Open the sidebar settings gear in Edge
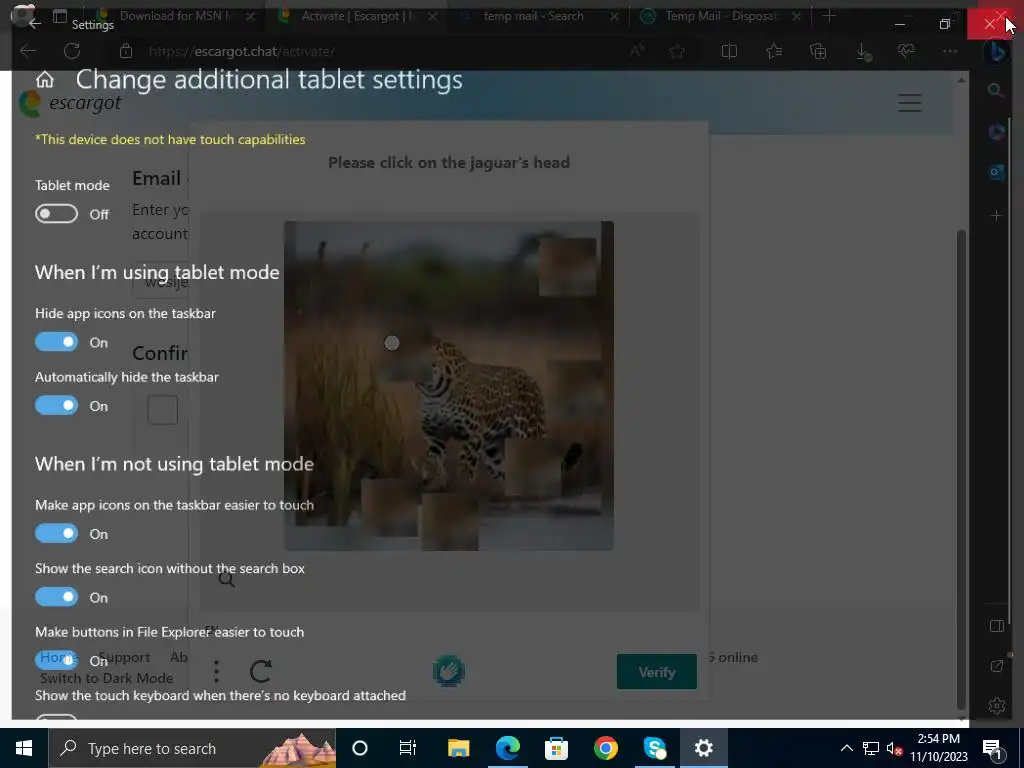Image resolution: width=1024 pixels, height=768 pixels. coord(997,706)
